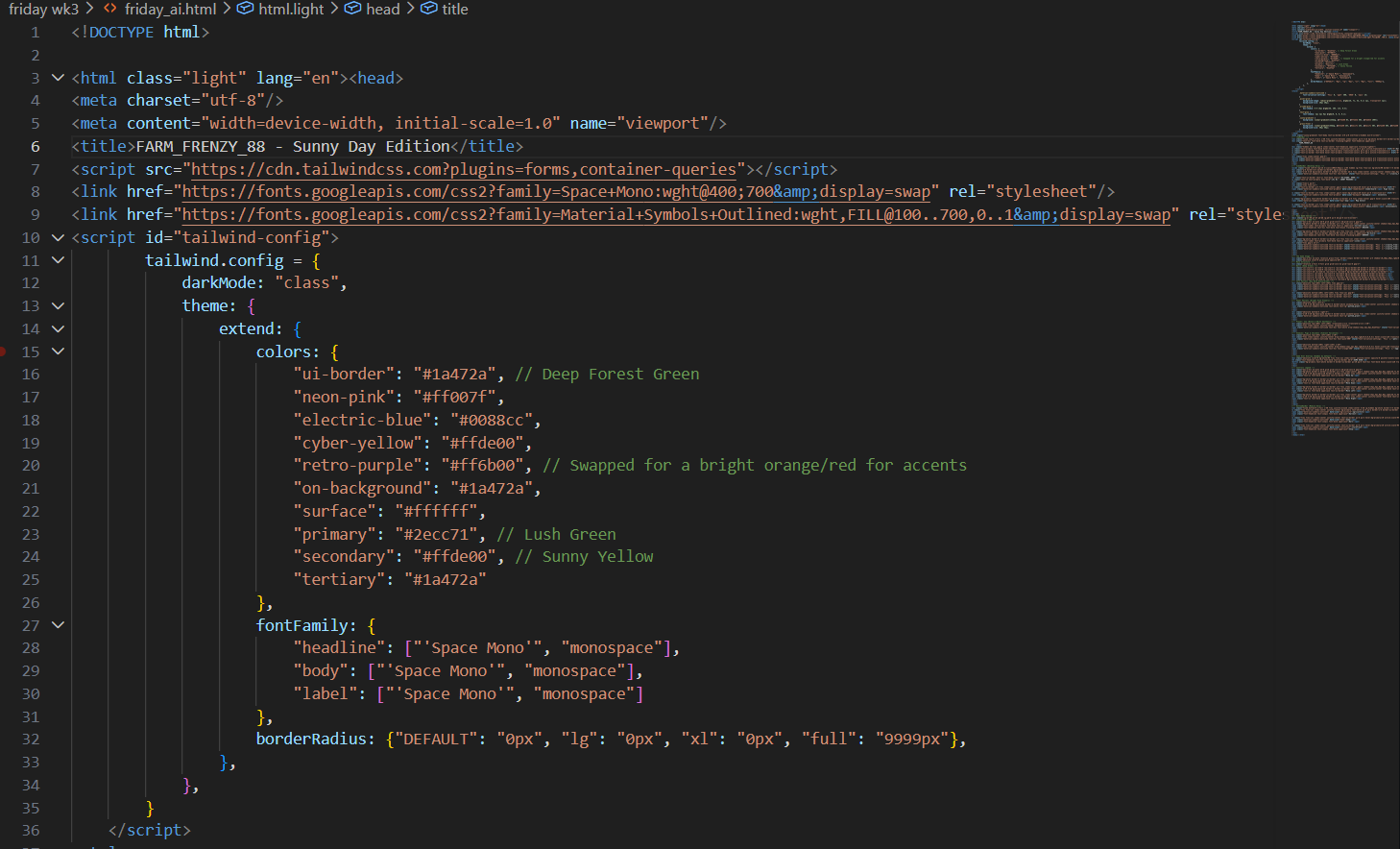The image size is (1400, 849).
Task: Collapse the colors object via line 15 chevron
Action: pyautogui.click(x=57, y=351)
